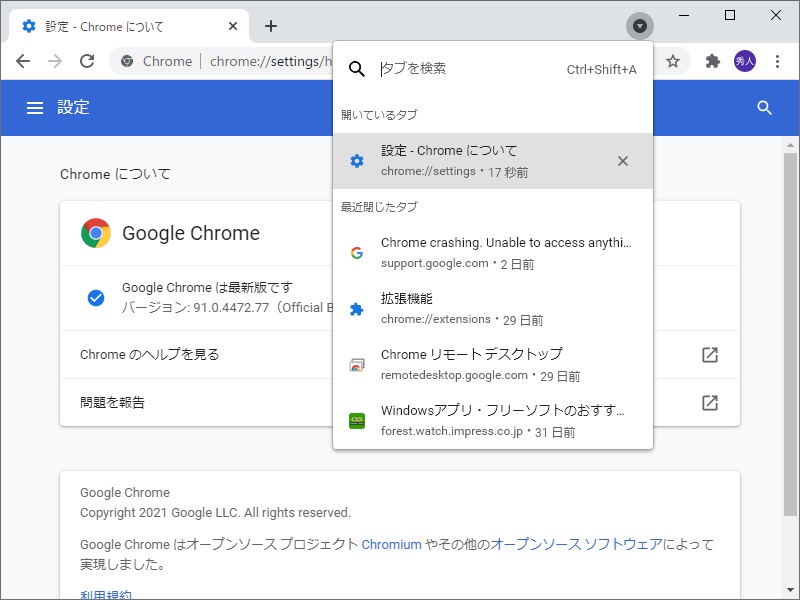Click the search icon in the blue Settings header
Image resolution: width=800 pixels, height=600 pixels.
764,107
